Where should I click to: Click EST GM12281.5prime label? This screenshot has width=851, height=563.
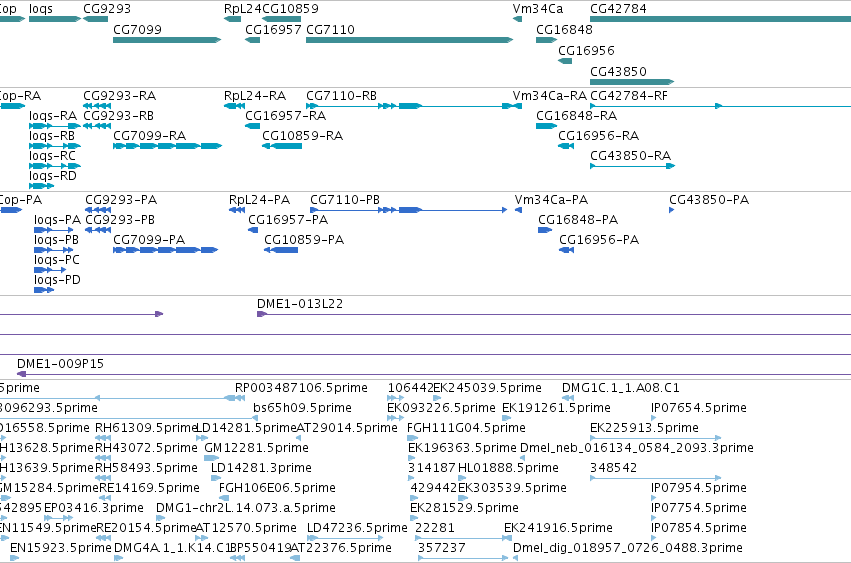click(256, 448)
